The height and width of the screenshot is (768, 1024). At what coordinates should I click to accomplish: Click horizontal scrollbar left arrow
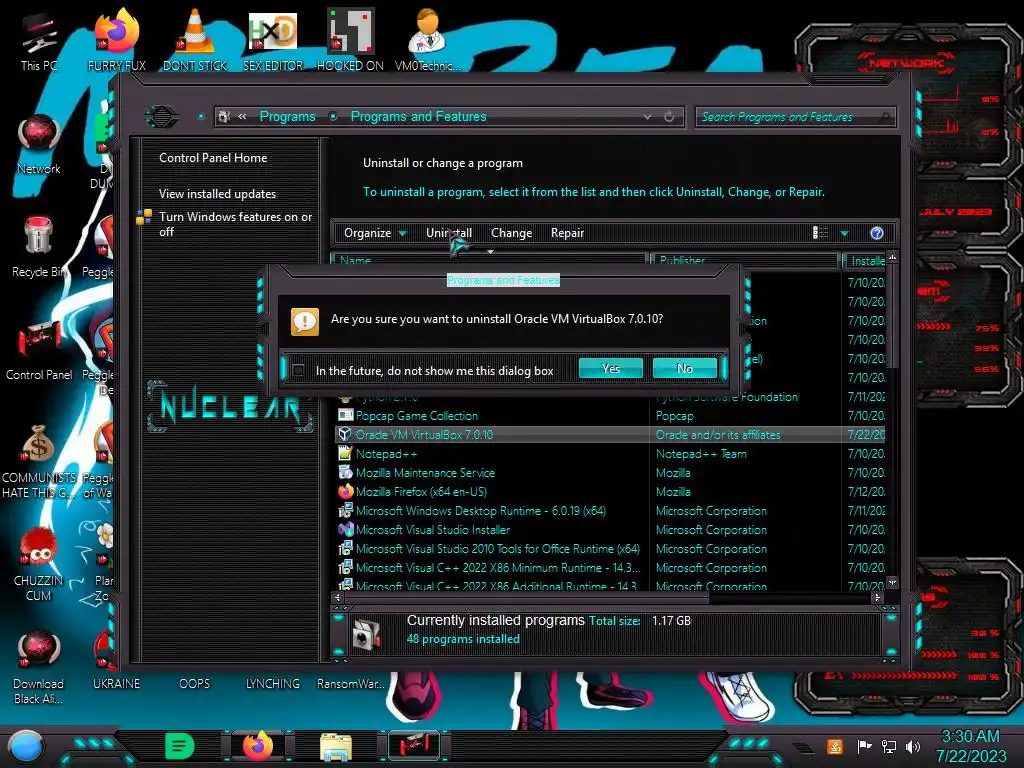point(338,597)
